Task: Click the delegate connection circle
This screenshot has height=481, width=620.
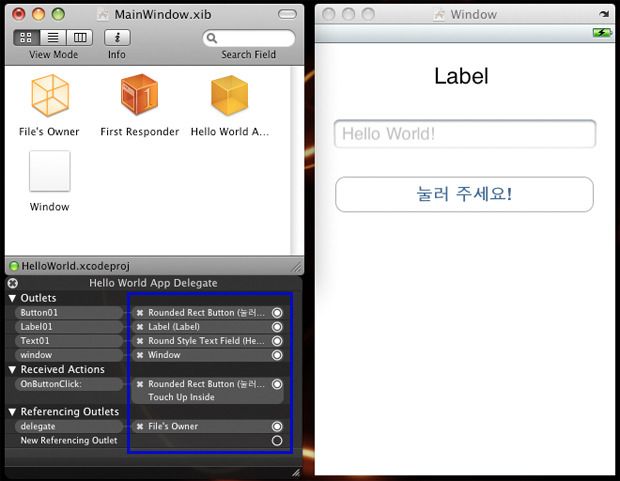Action: click(x=277, y=426)
